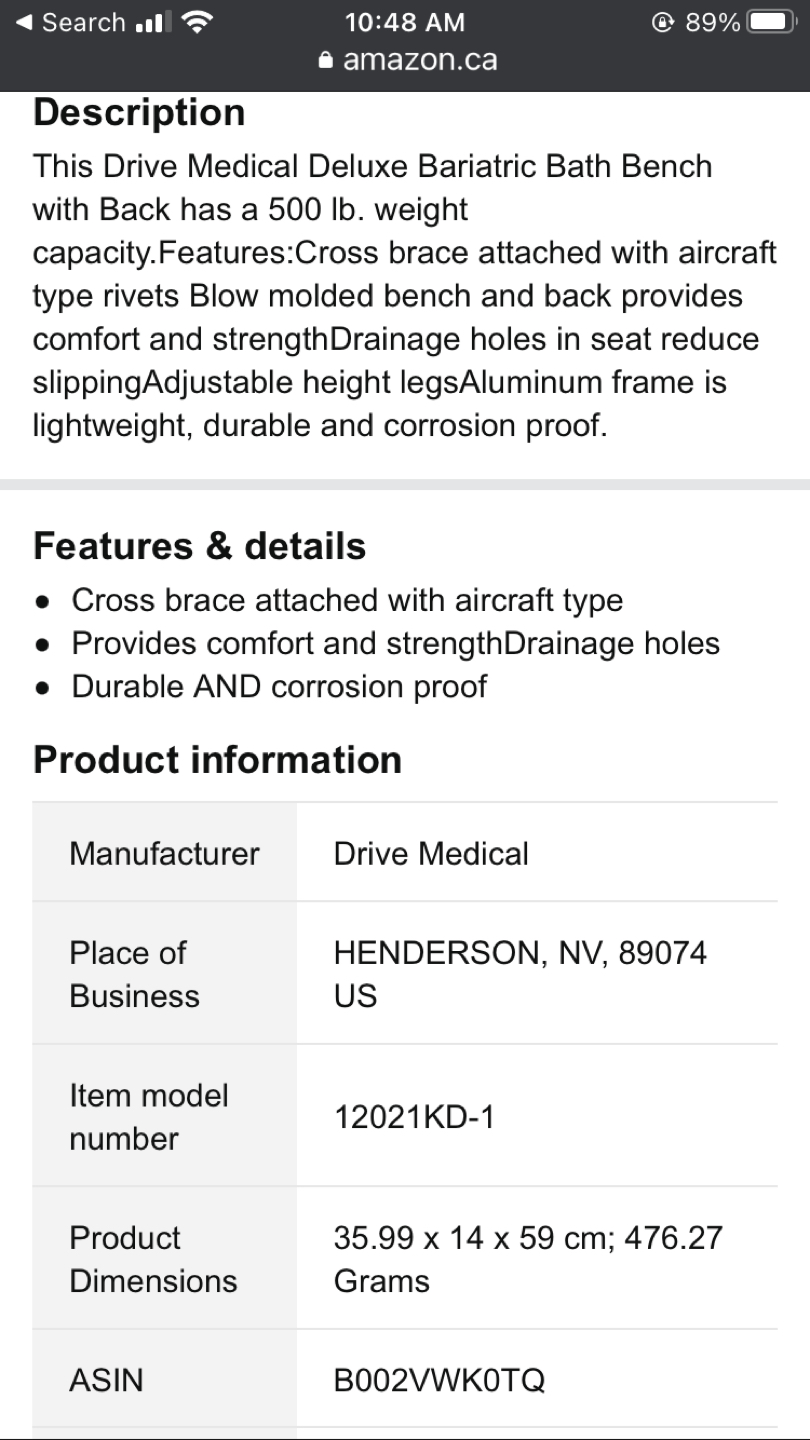Tap the padlock icon beside amazon.ca
Image resolution: width=810 pixels, height=1440 pixels.
pos(328,59)
